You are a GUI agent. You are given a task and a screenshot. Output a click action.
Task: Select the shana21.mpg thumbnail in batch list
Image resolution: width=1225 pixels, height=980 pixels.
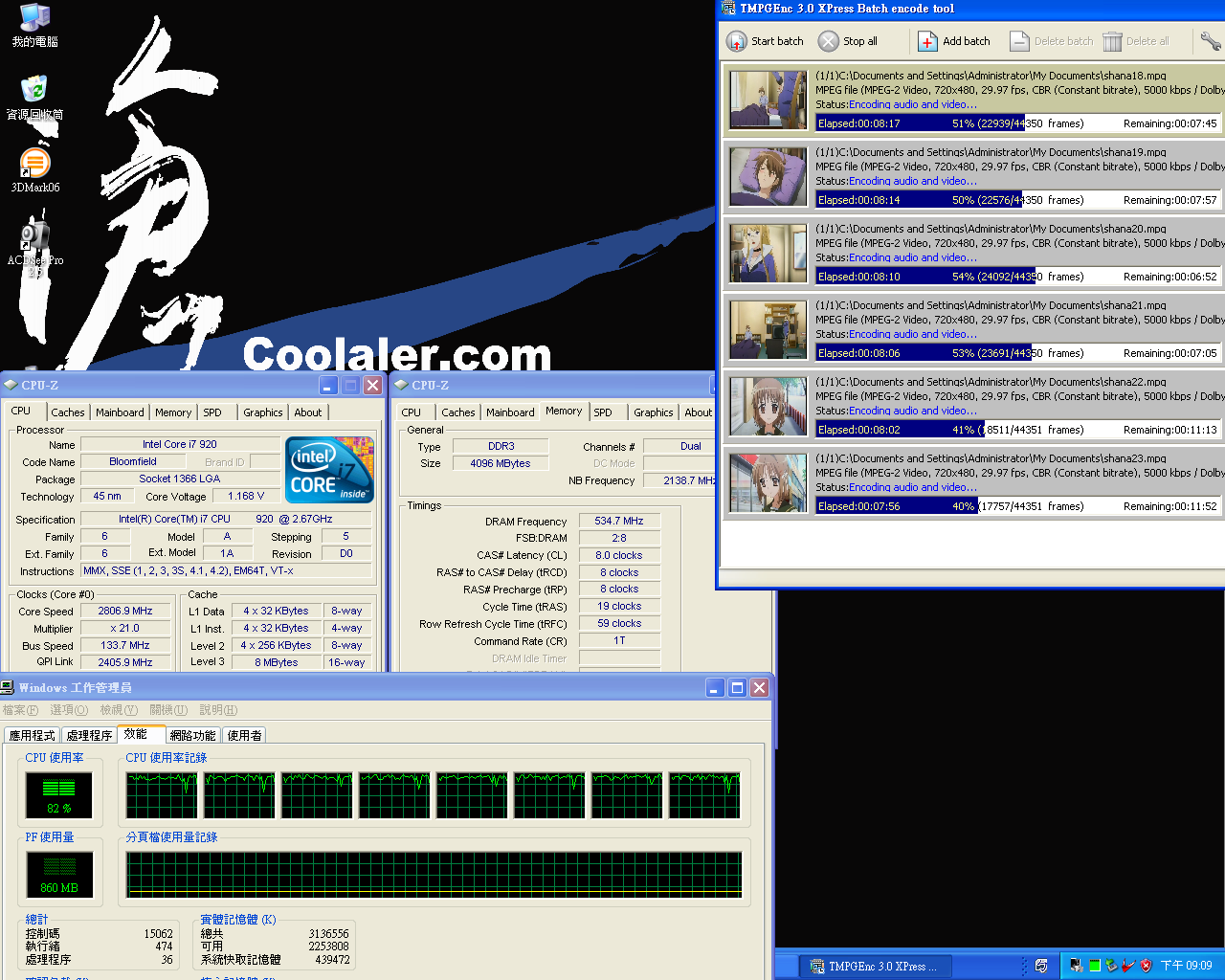[x=768, y=329]
